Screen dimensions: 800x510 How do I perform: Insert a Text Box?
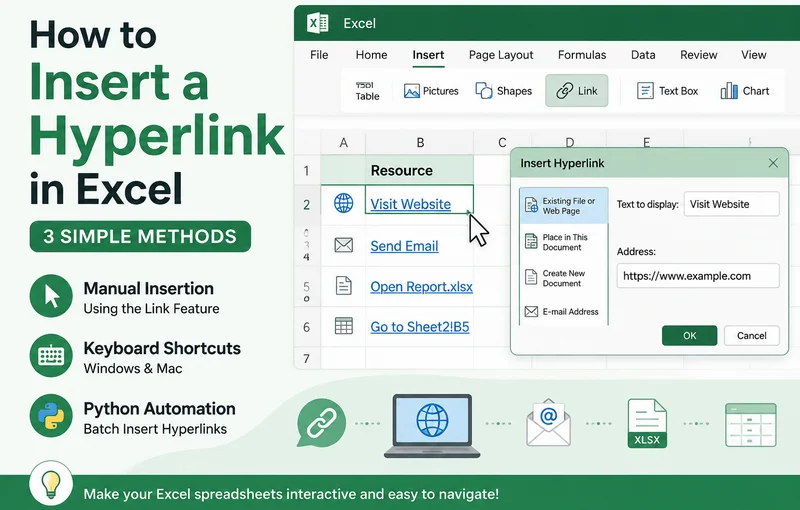(667, 91)
